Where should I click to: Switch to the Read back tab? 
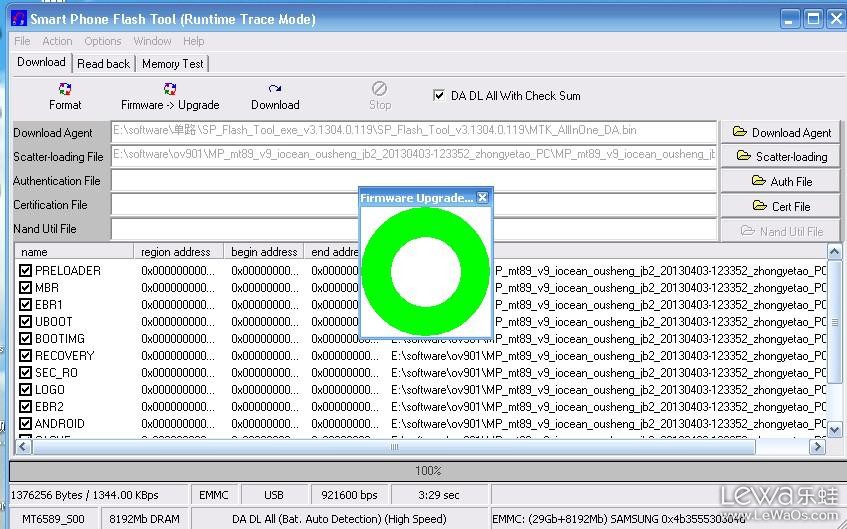[x=103, y=63]
